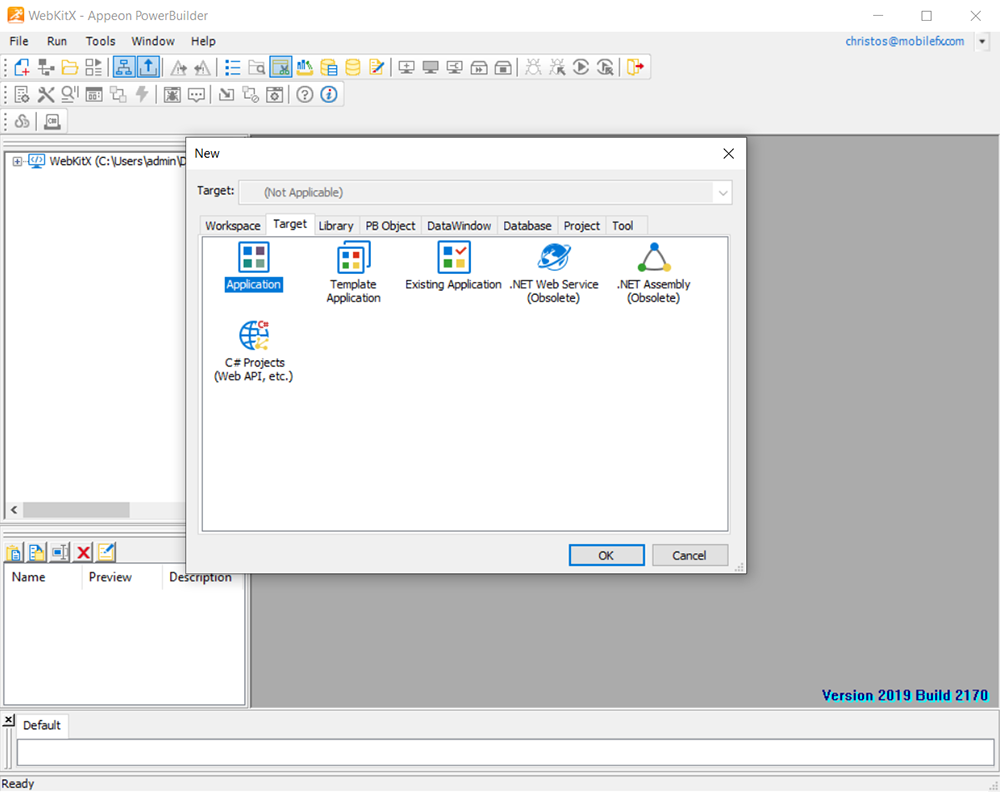Image resolution: width=1000 pixels, height=792 pixels.
Task: Click the bug-in-frame icon in second toolbar
Action: [x=172, y=94]
